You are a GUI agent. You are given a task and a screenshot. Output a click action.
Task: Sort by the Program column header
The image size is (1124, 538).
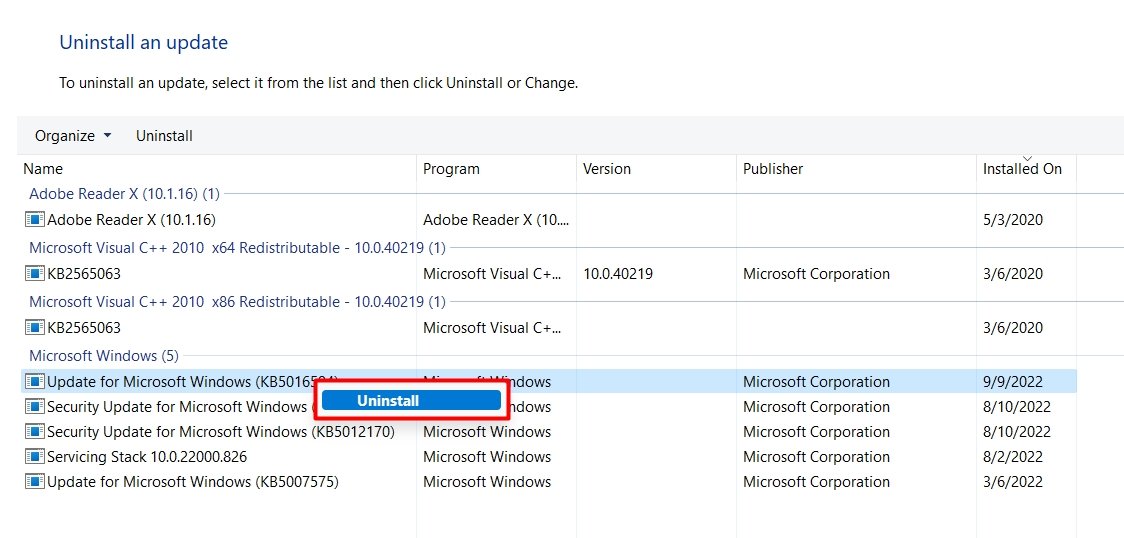(x=451, y=169)
